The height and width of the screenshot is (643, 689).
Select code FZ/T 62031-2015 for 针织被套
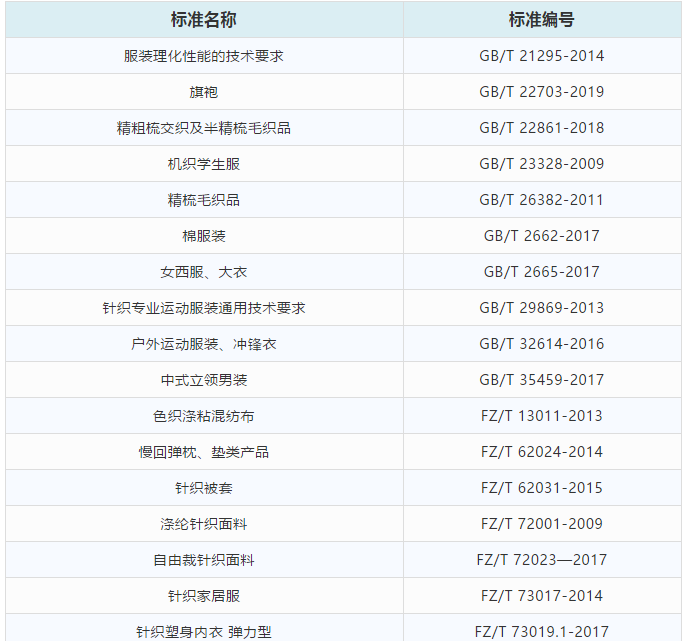(x=541, y=488)
